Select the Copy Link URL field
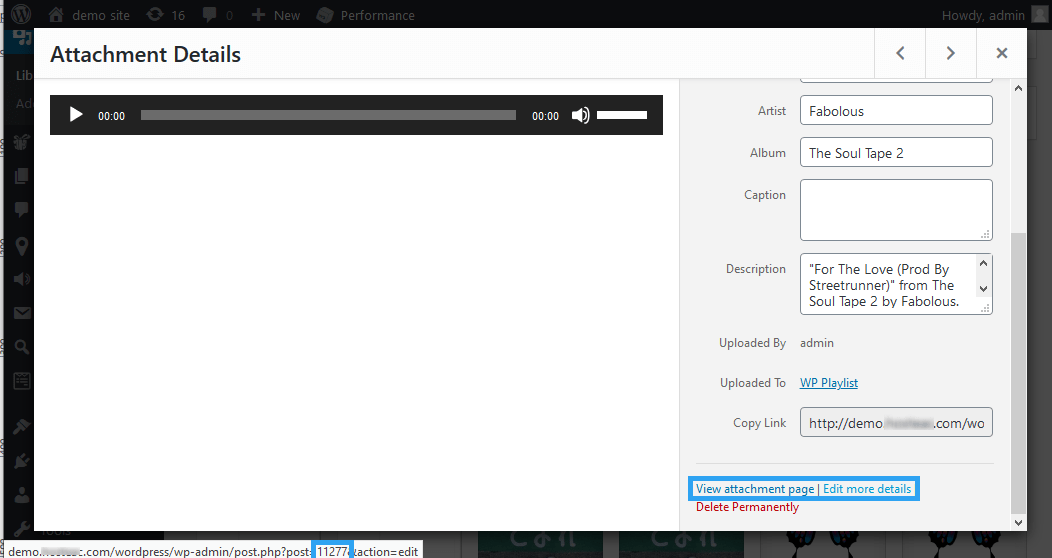The width and height of the screenshot is (1052, 558). (x=896, y=423)
